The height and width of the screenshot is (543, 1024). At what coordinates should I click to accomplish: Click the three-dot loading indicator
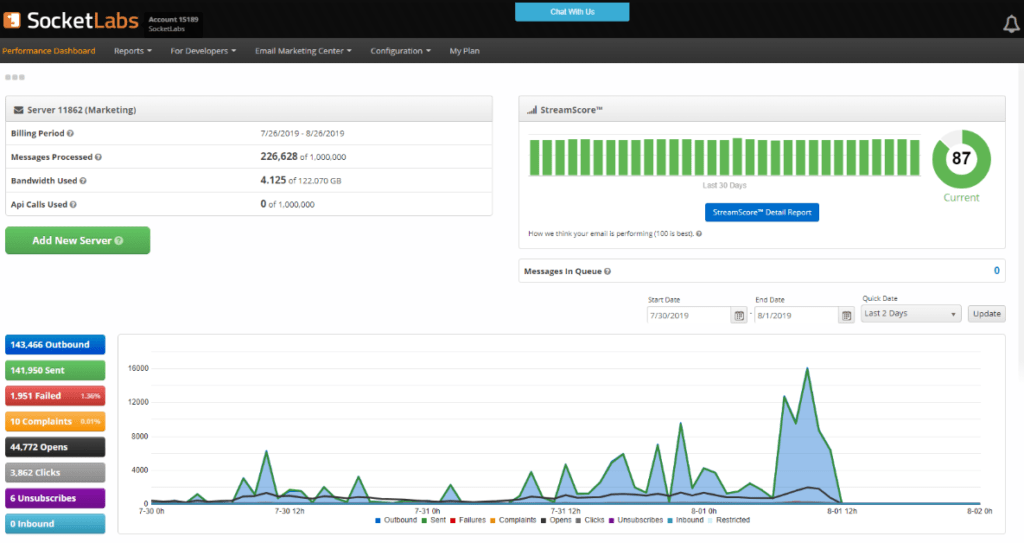click(14, 77)
